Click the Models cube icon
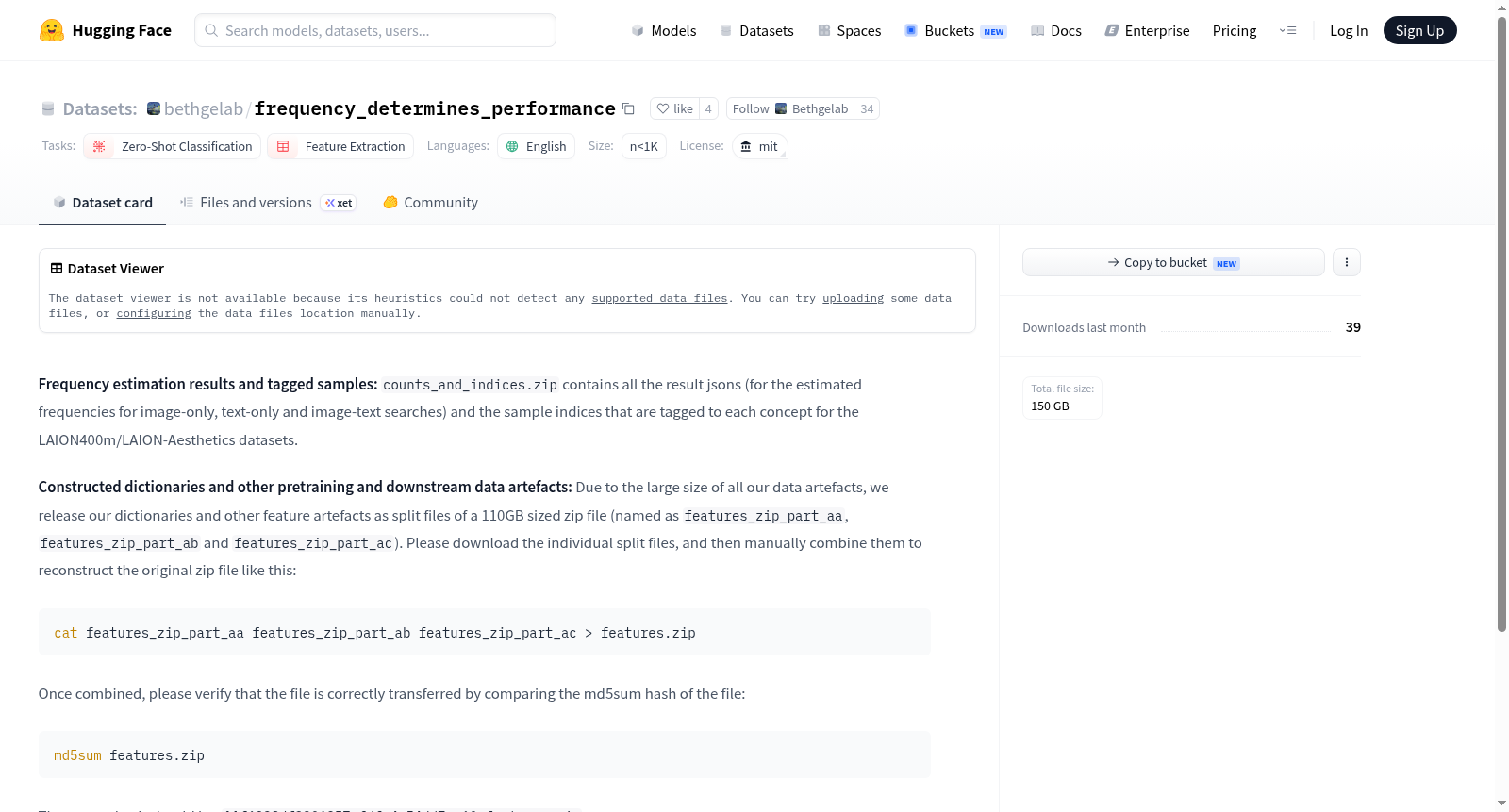Image resolution: width=1509 pixels, height=812 pixels. (x=638, y=30)
